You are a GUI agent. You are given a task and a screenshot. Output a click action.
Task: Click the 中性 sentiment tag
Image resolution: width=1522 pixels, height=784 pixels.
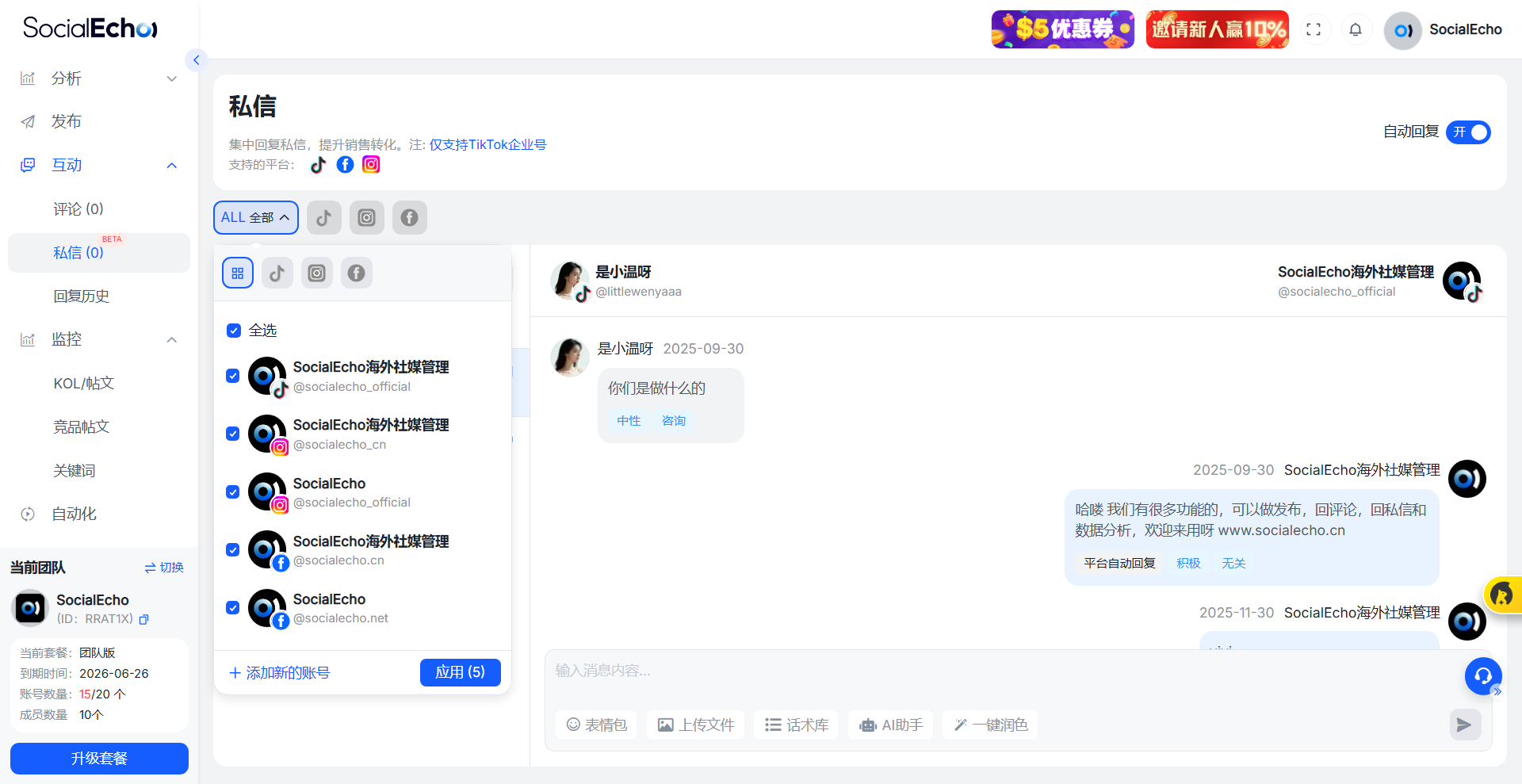coord(629,421)
